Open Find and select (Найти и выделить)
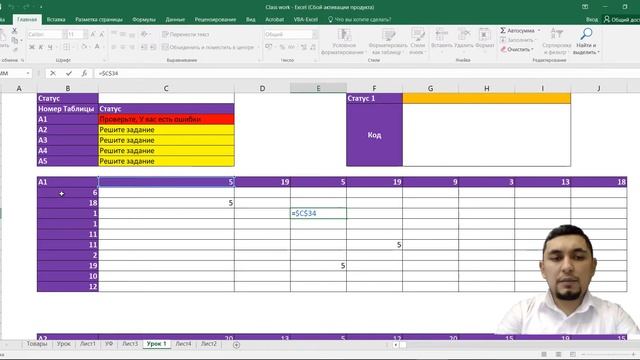This screenshot has height=360, width=640. (586, 42)
